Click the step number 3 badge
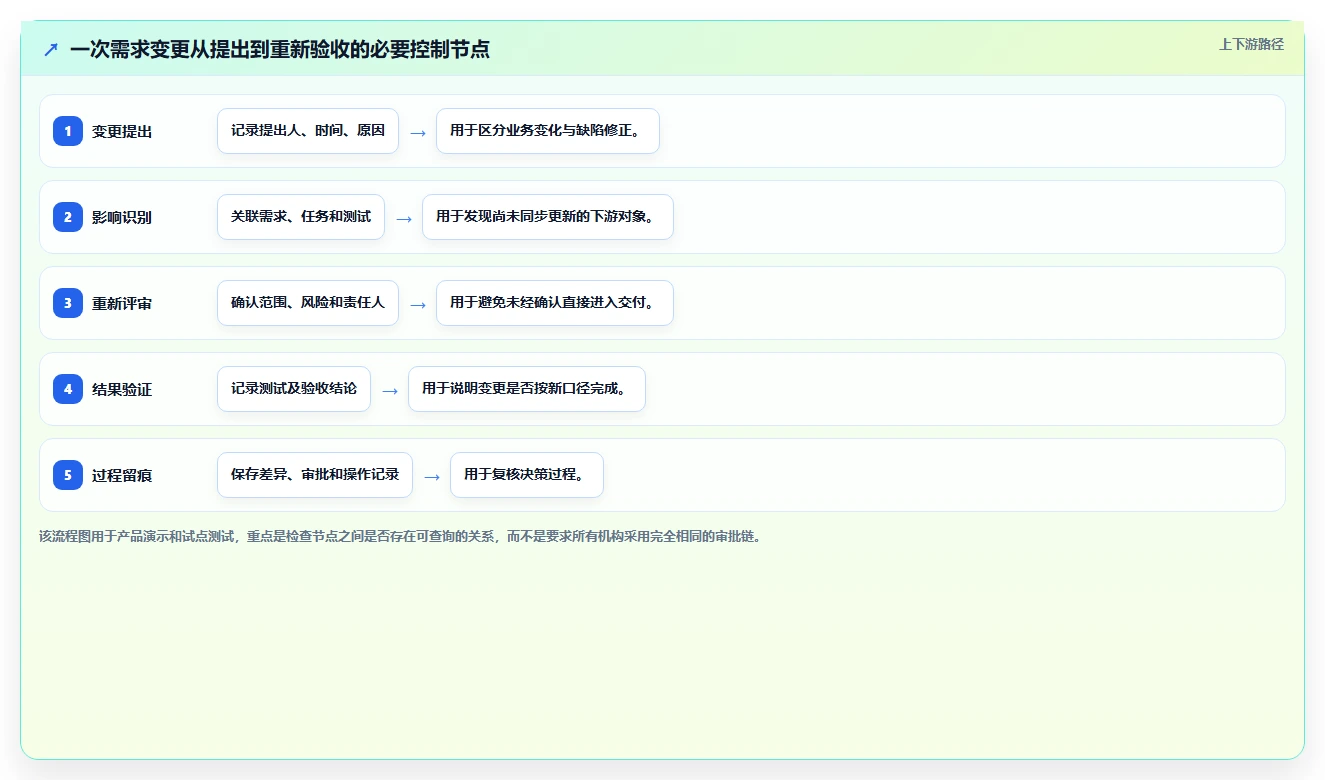 (68, 303)
